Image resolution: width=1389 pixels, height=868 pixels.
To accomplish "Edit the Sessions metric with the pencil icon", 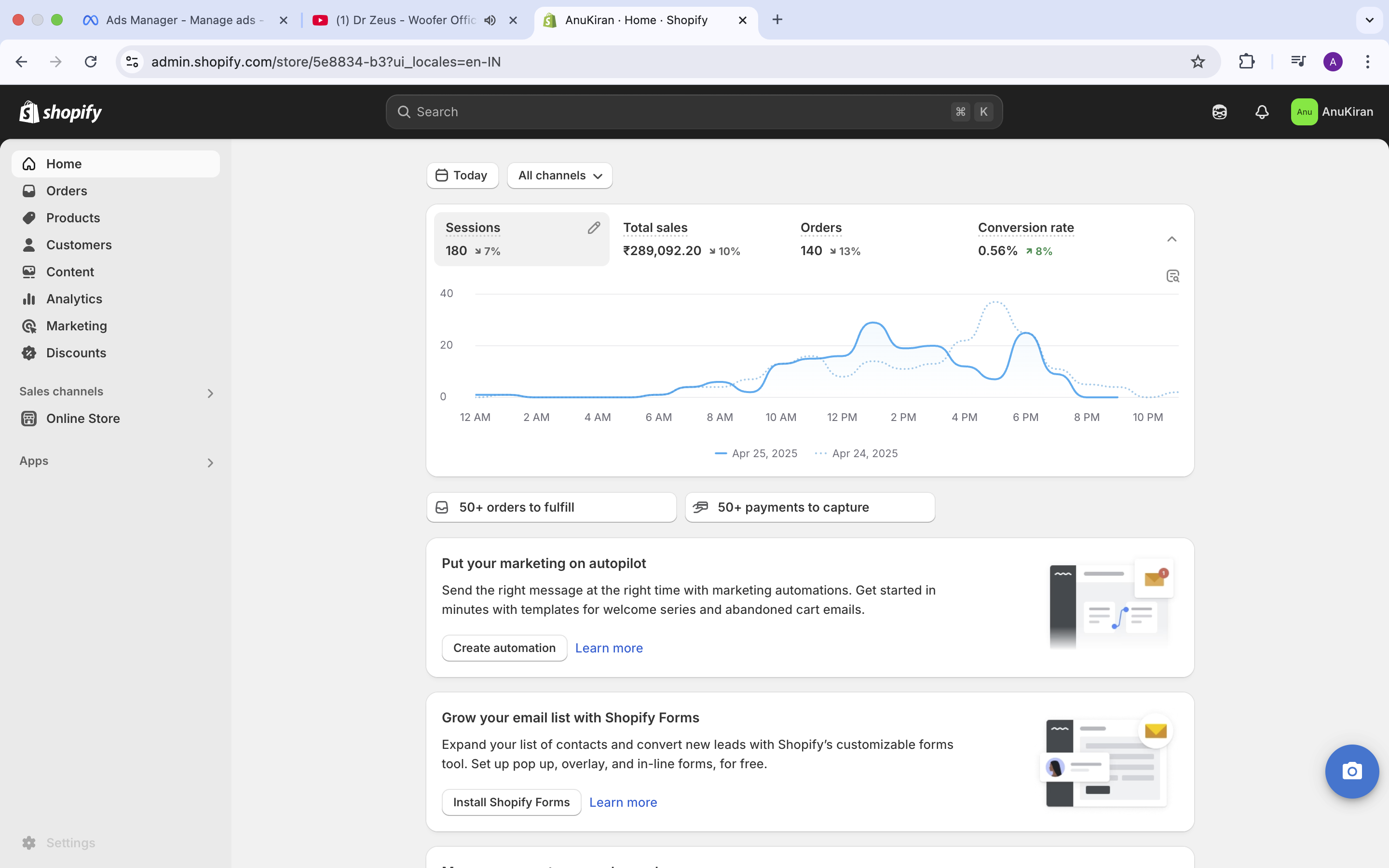I will [594, 227].
